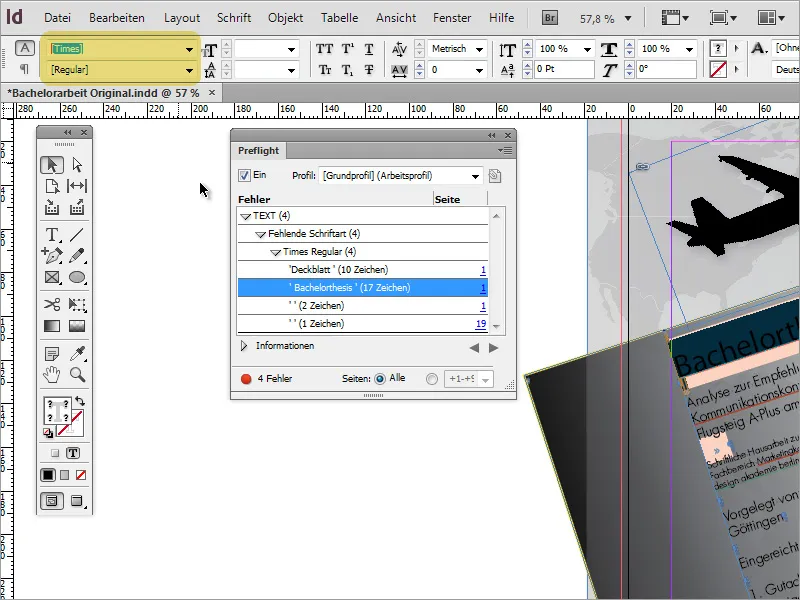Toggle formatting affects container button
The image size is (800, 600).
pyautogui.click(x=55, y=453)
